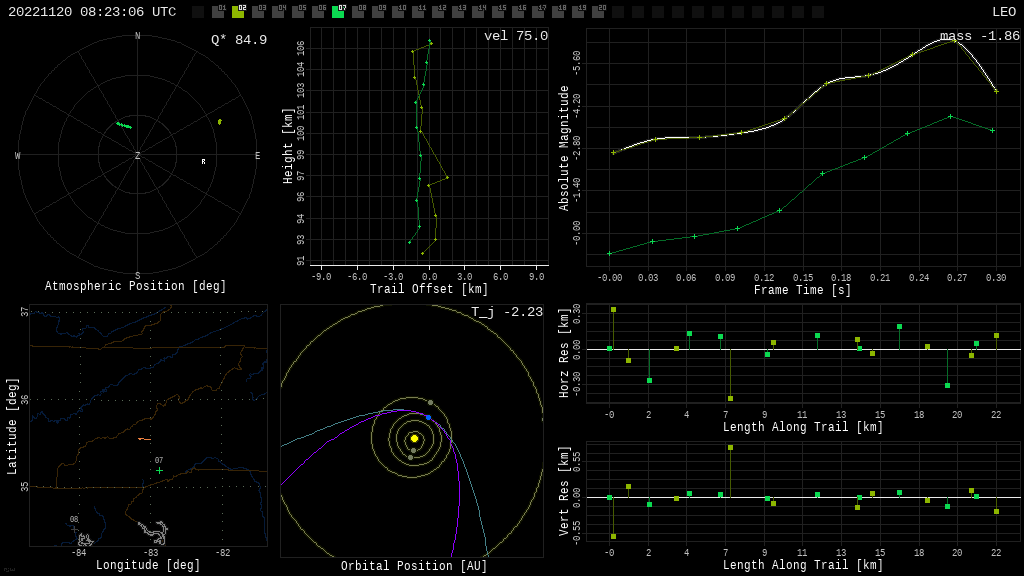Click the Latitude [deg] axis label

(x=12, y=426)
